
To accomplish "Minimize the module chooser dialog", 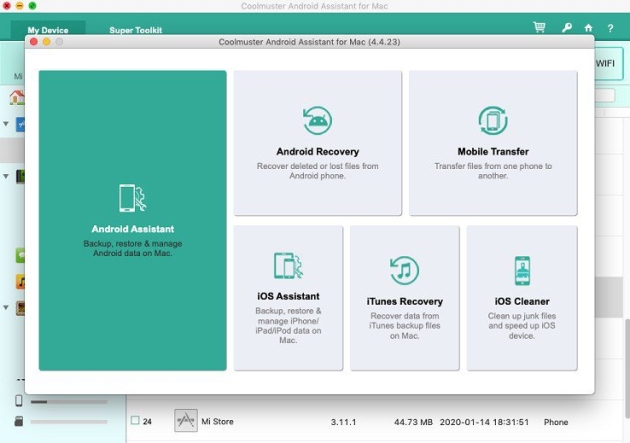I will (47, 42).
